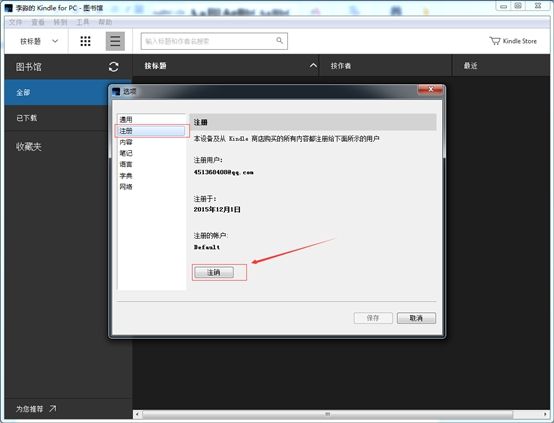Maximize the Kindle for PC window

coord(518,6)
